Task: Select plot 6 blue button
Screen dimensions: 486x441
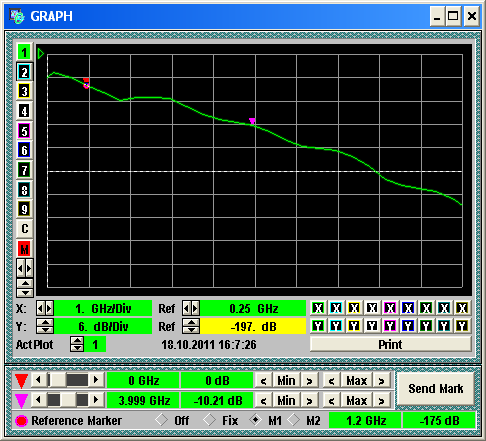Action: point(24,150)
